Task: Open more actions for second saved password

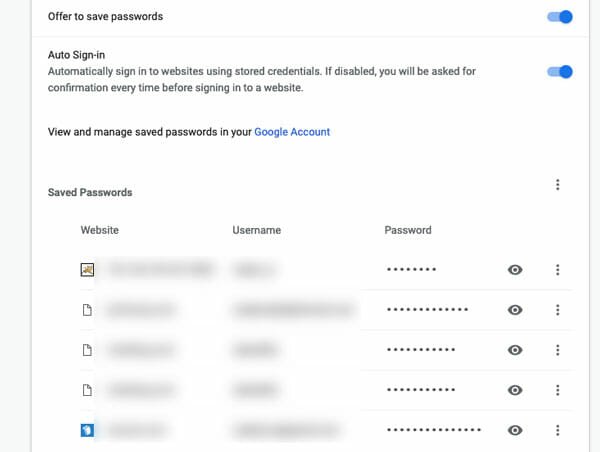Action: pyautogui.click(x=557, y=310)
